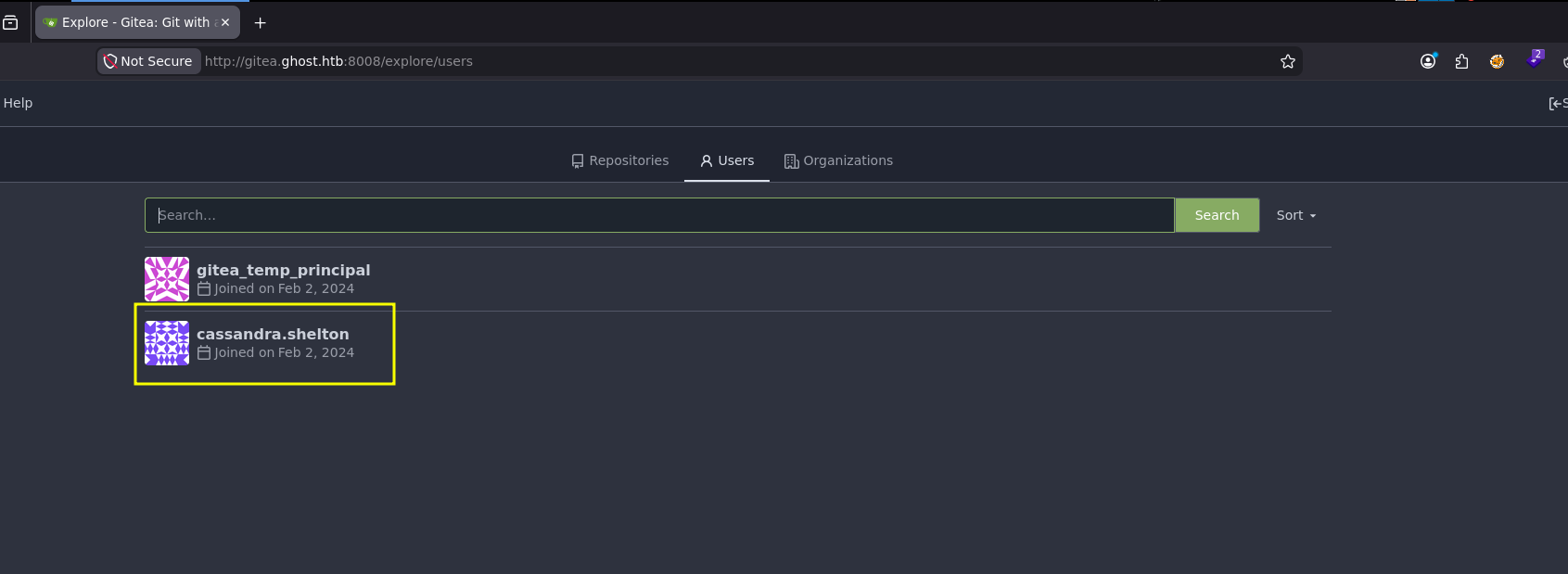Open cassandra.shelton user profile link

tap(273, 334)
